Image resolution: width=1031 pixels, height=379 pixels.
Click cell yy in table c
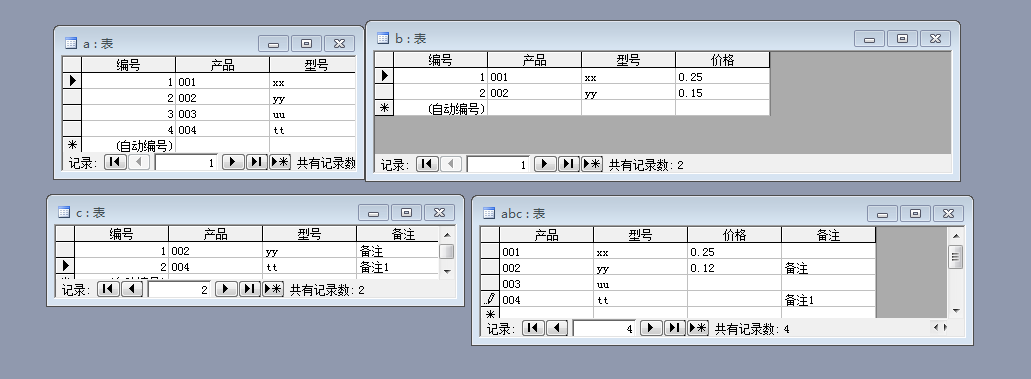(x=309, y=250)
